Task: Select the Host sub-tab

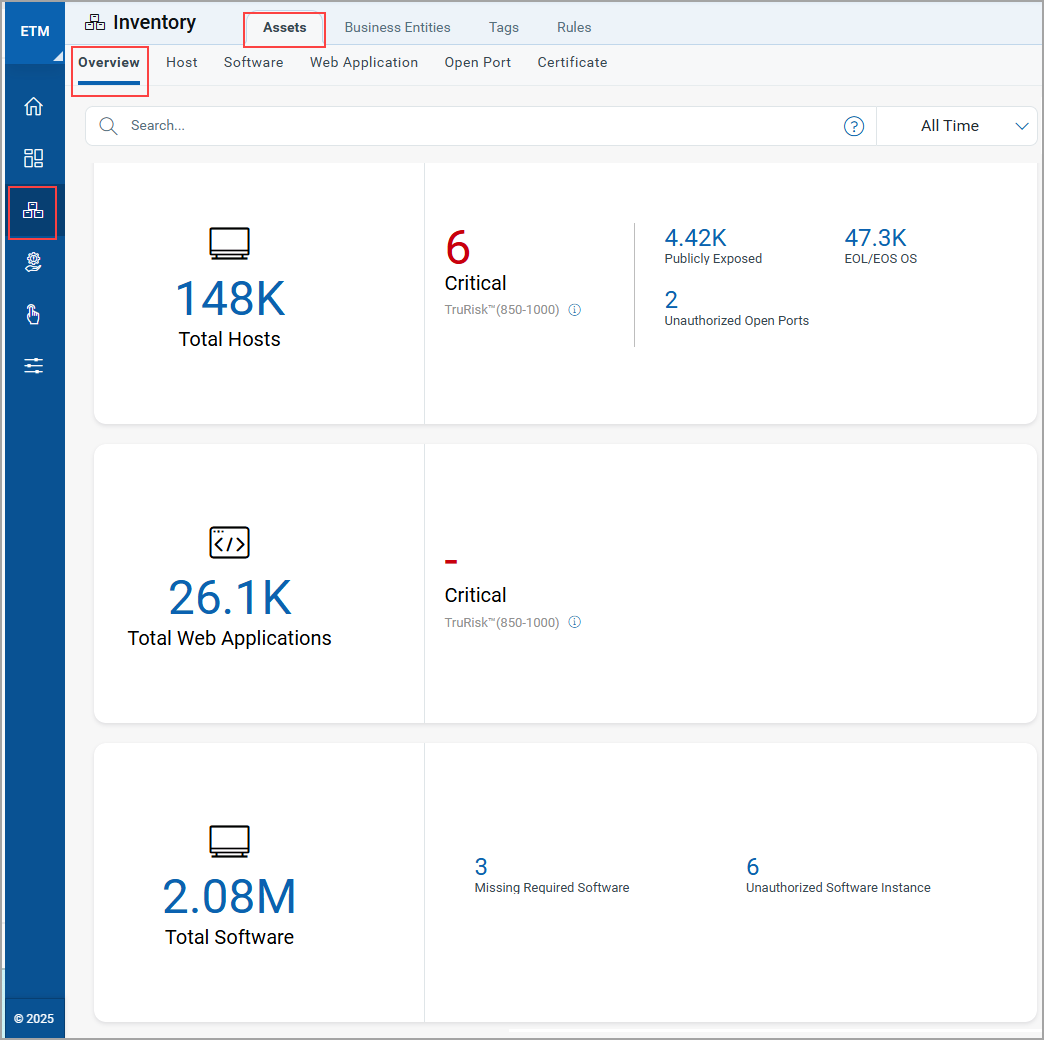Action: coord(182,63)
